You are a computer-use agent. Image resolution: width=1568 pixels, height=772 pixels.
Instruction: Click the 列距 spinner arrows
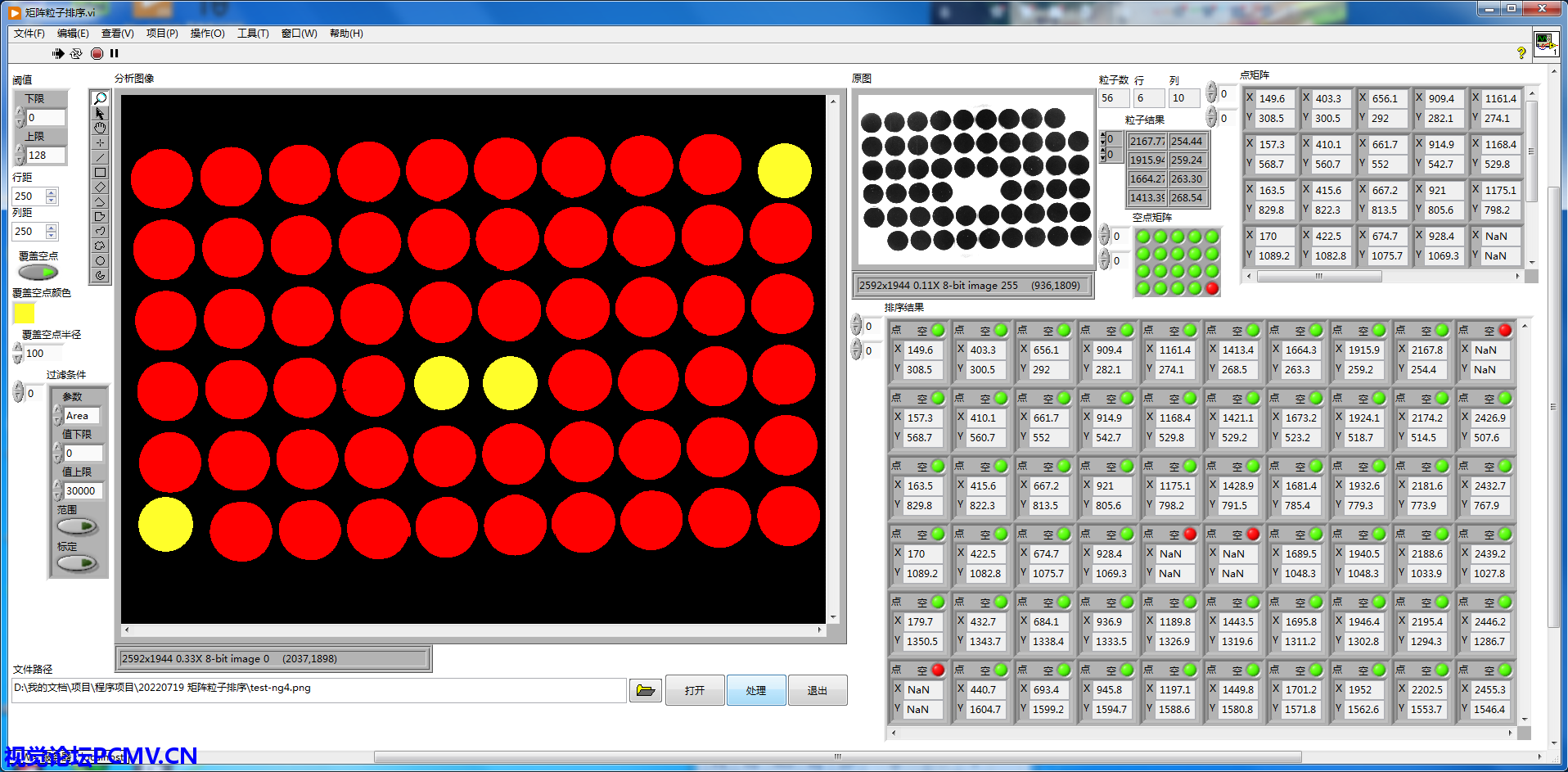52,232
